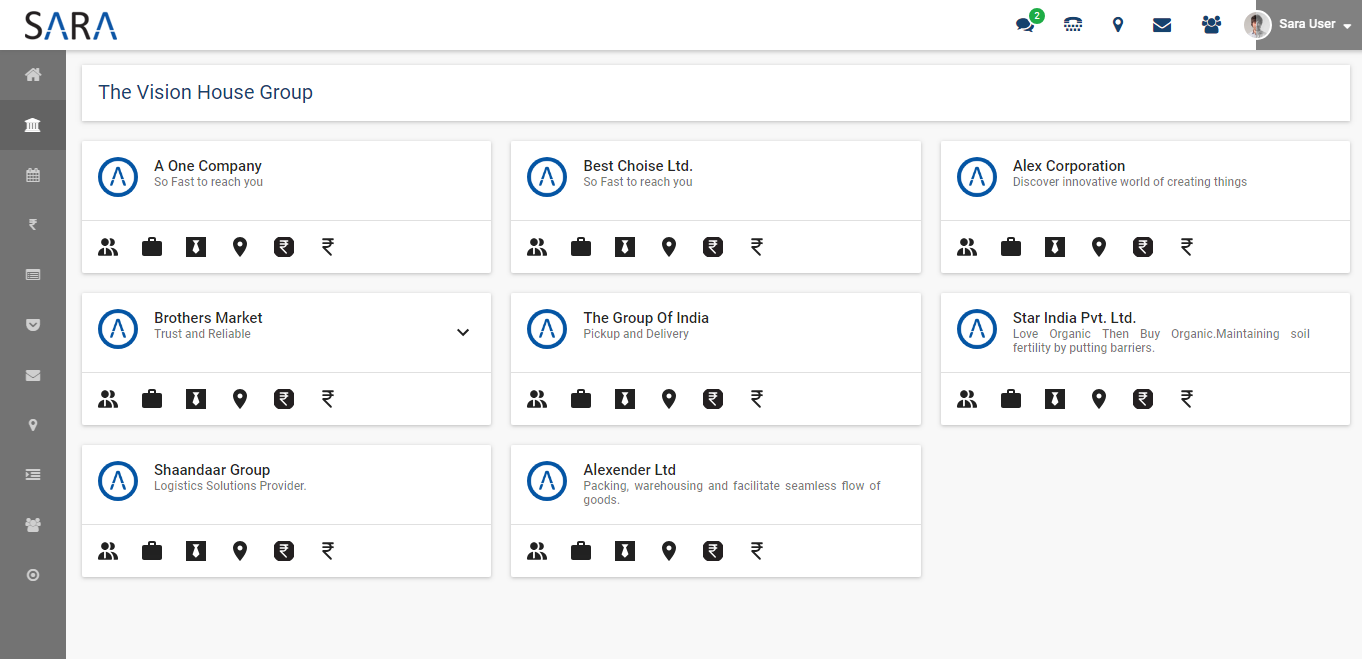Click the location pin under Best Choise Ltd.
Image resolution: width=1362 pixels, height=659 pixels.
tap(669, 247)
